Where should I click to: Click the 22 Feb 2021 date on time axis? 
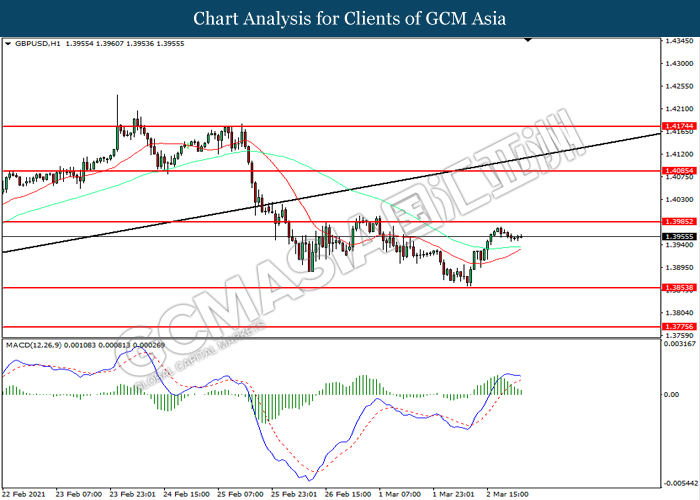pos(26,493)
